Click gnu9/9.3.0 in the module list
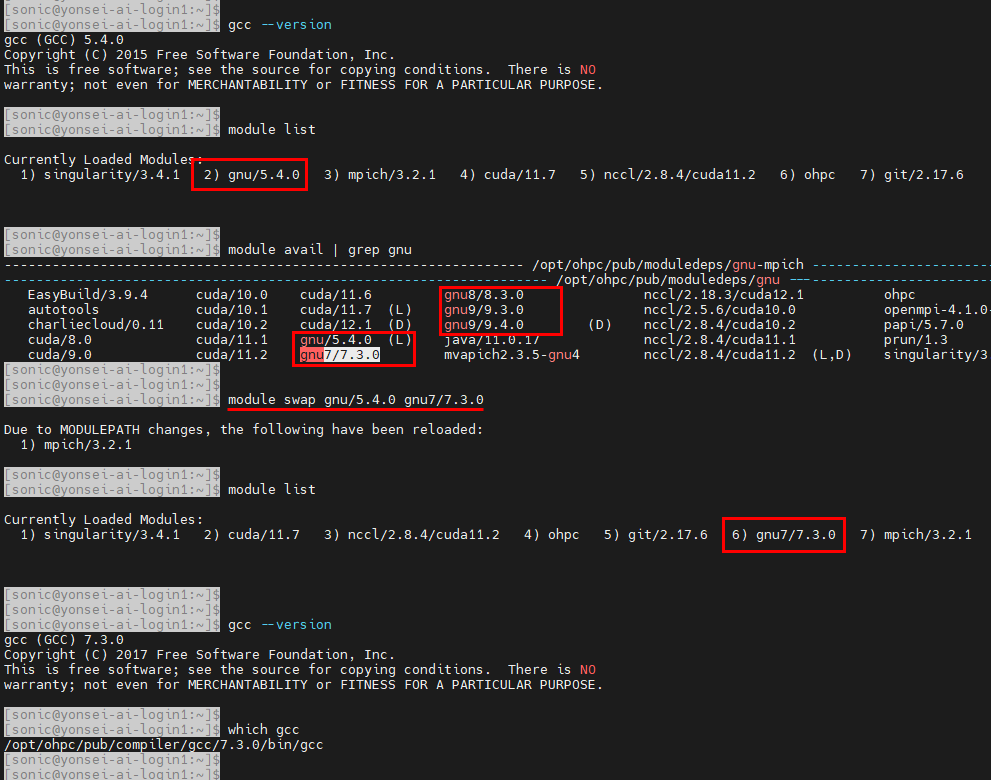Screen dimensions: 991x780 coord(483,310)
